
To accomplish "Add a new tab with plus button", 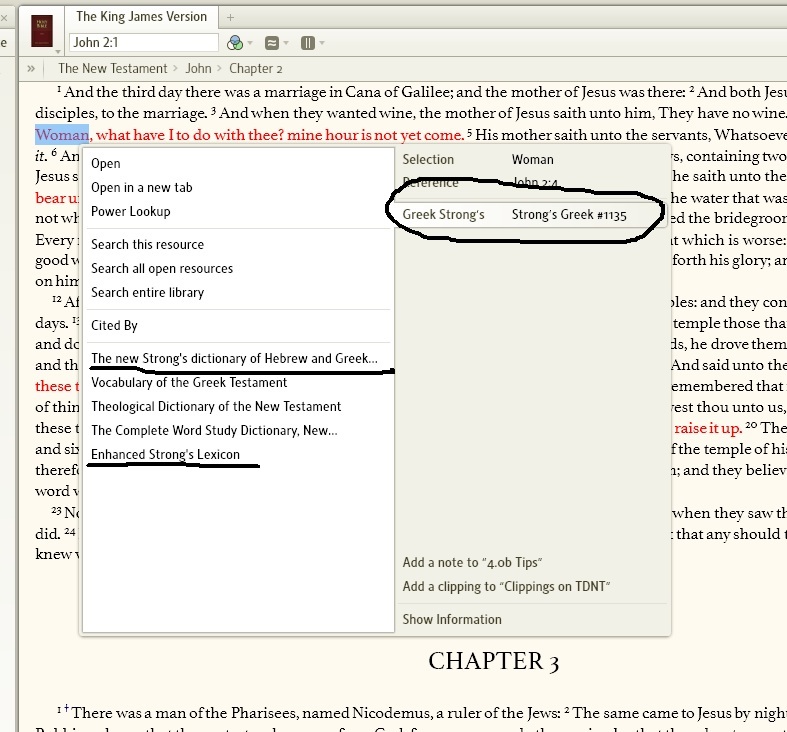I will [230, 18].
